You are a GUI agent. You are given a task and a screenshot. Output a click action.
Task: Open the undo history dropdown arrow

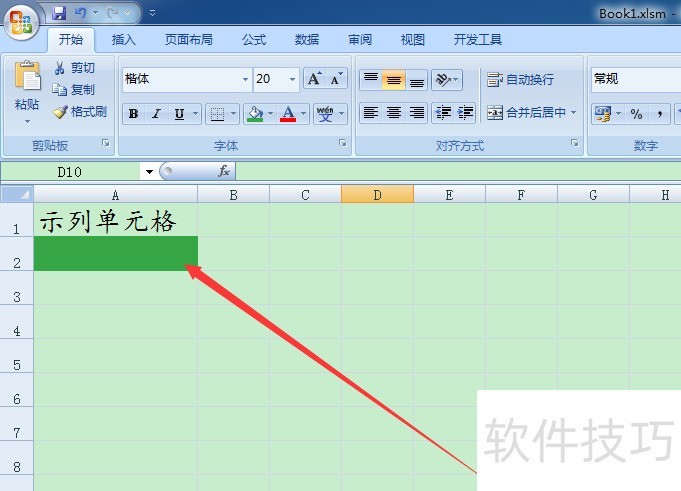coord(96,13)
